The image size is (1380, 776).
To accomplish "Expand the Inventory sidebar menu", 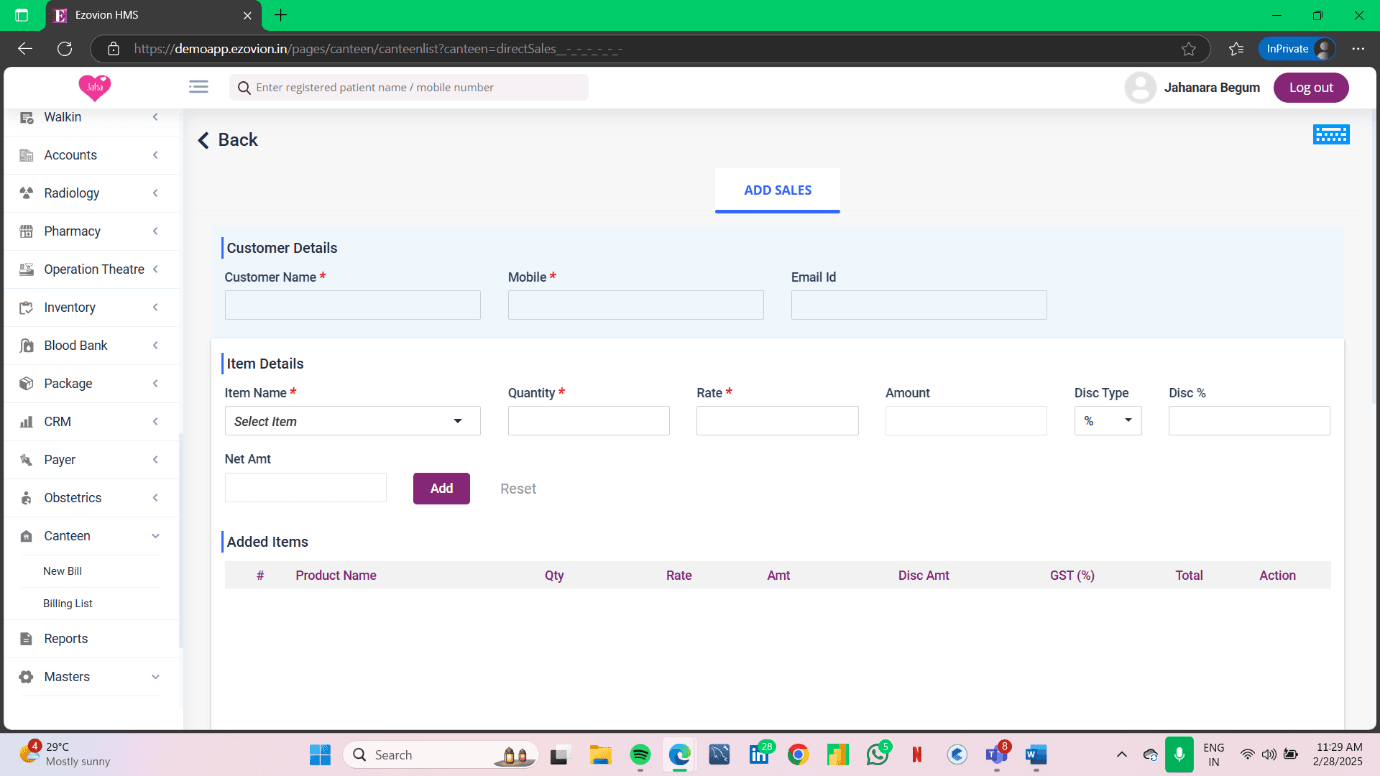I will click(x=155, y=308).
